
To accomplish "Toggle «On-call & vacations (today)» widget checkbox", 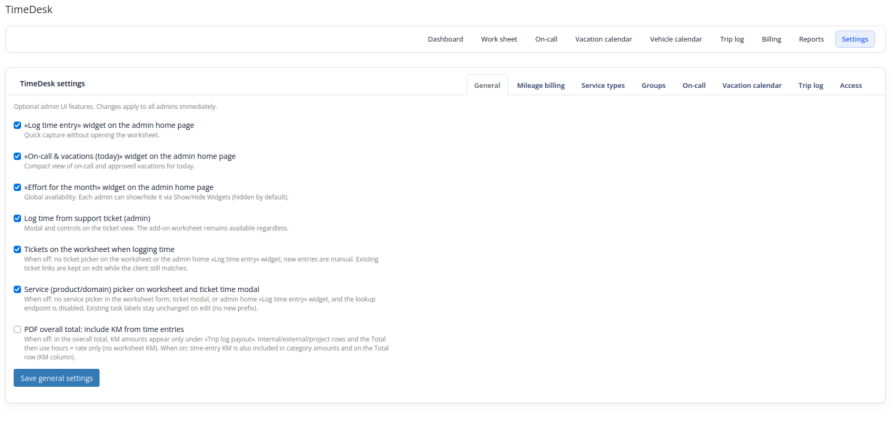I will (17, 156).
